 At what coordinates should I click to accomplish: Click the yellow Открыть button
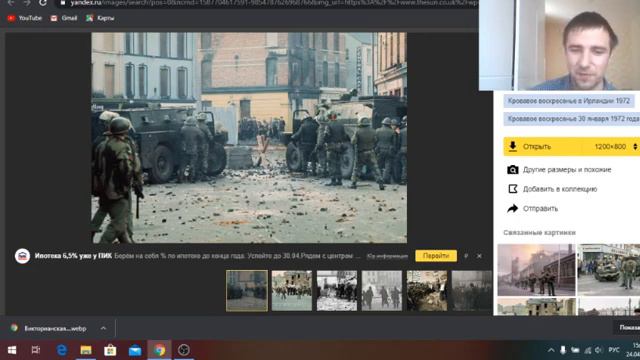point(571,147)
